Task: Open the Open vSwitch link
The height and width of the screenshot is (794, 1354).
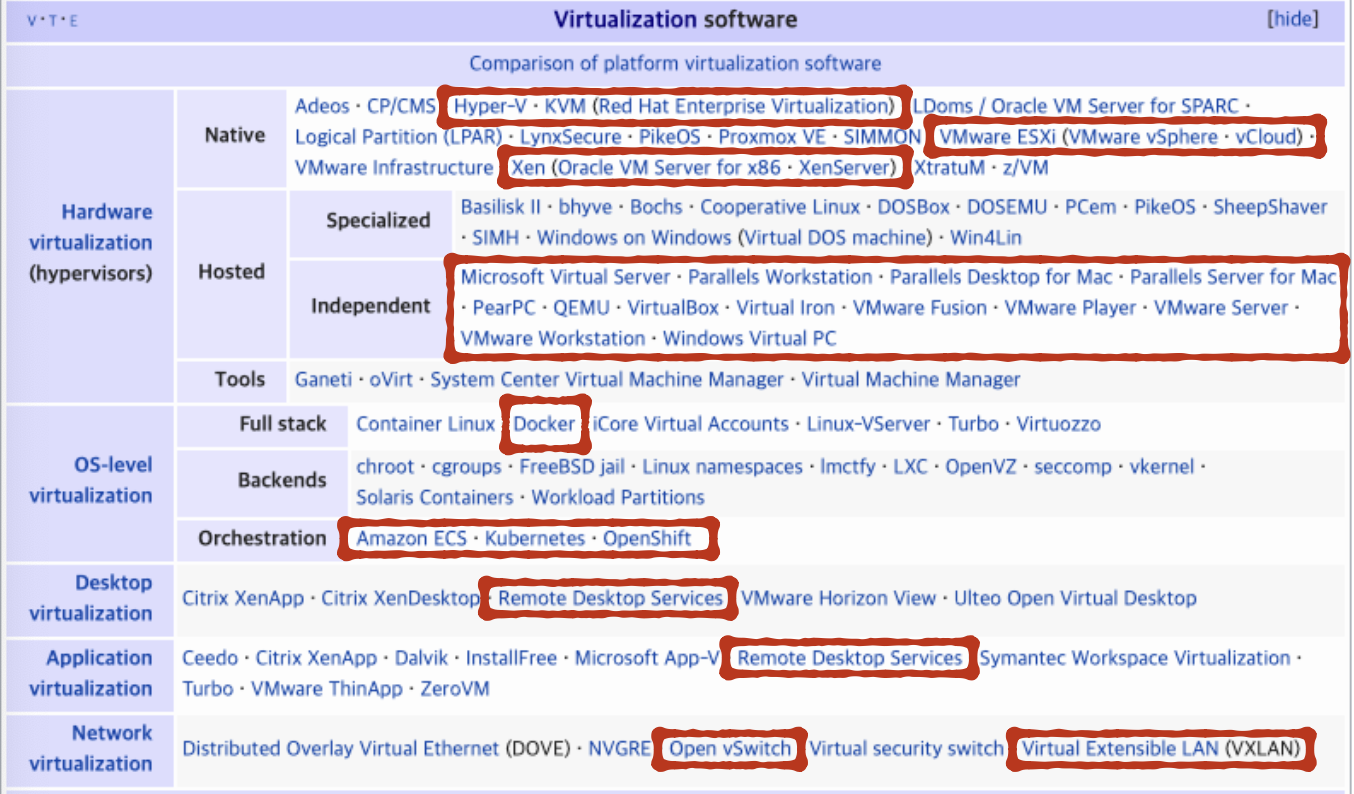Action: coord(731,748)
